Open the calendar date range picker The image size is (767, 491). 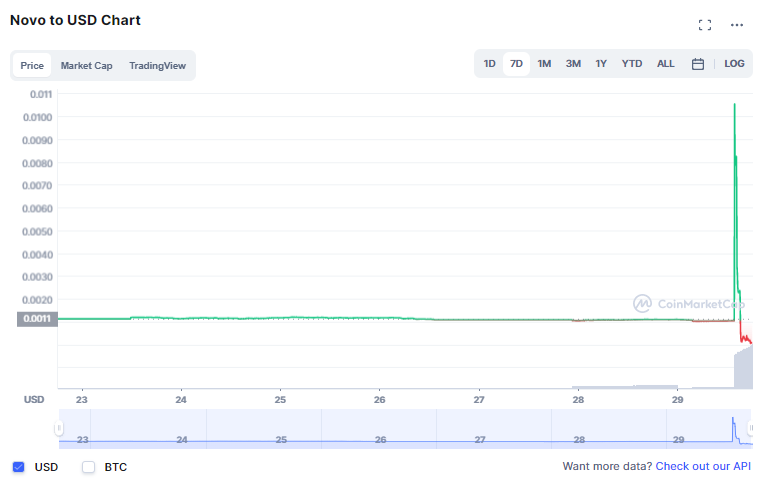point(698,64)
